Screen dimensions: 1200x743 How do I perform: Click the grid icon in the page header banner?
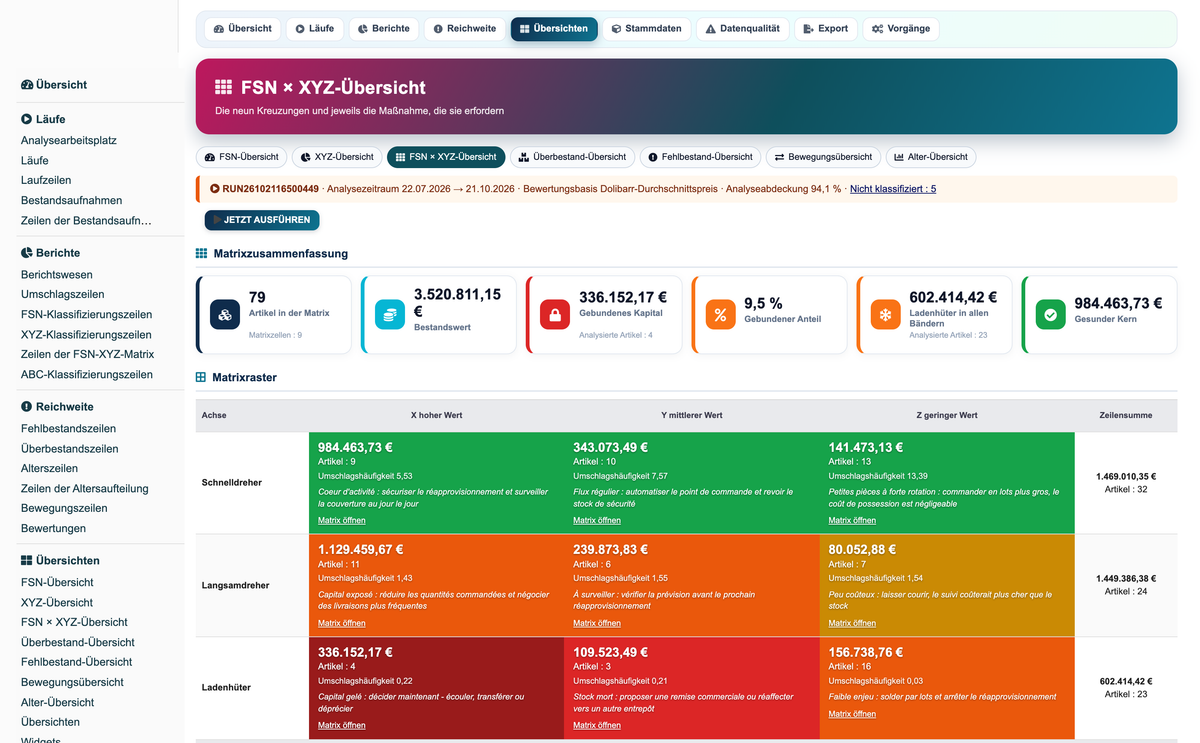pos(224,88)
